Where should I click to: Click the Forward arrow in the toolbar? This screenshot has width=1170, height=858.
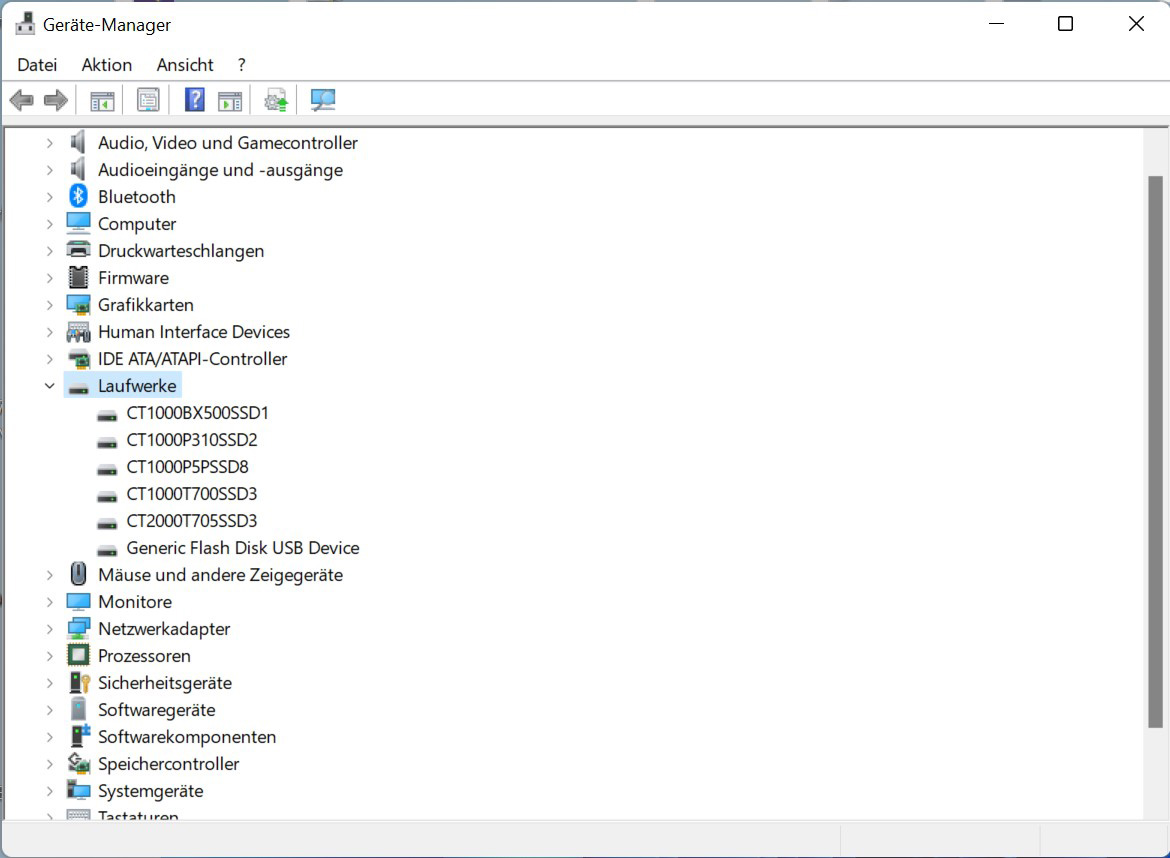(56, 100)
